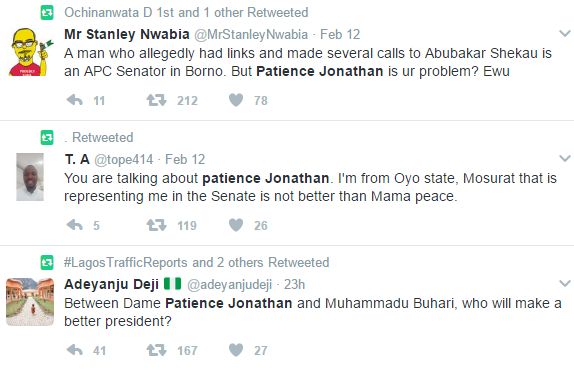The height and width of the screenshot is (370, 574).
Task: Retweet Mr Stanley Nwabia's tweet
Action: pyautogui.click(x=156, y=100)
